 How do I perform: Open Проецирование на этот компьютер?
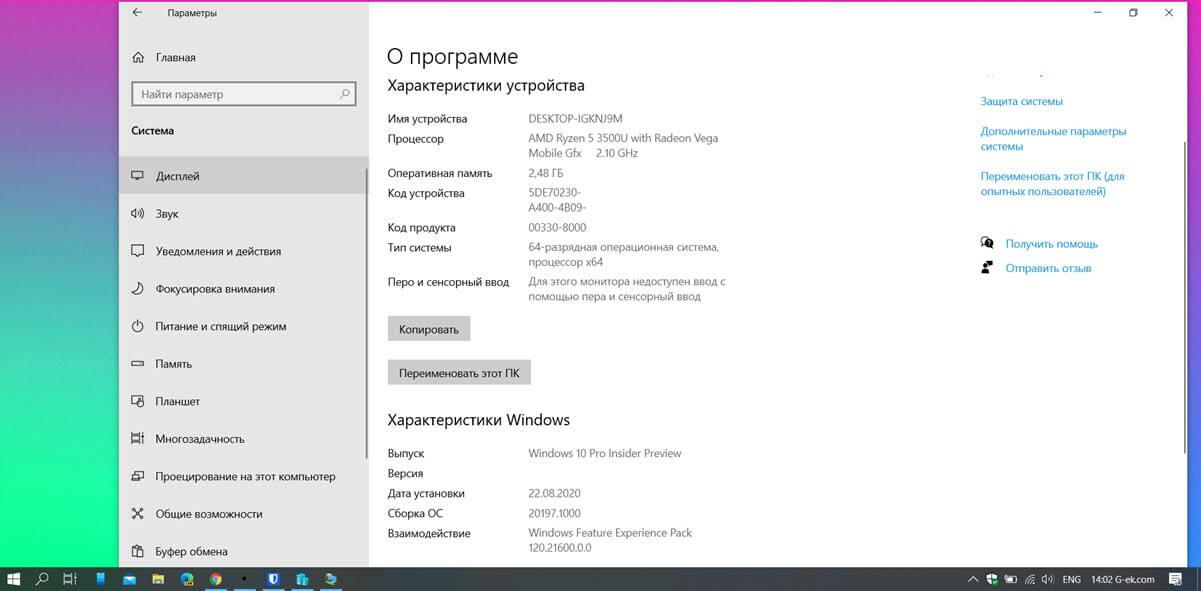pyautogui.click(x=243, y=476)
